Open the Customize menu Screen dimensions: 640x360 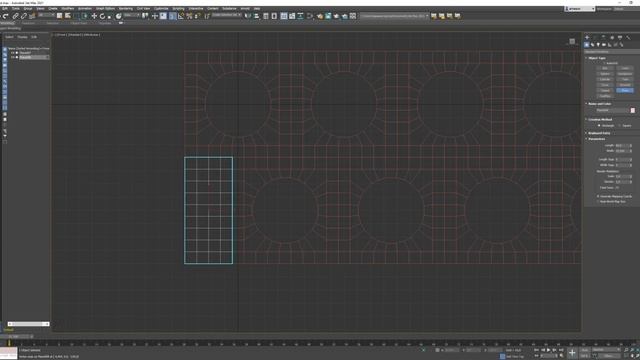click(x=161, y=8)
